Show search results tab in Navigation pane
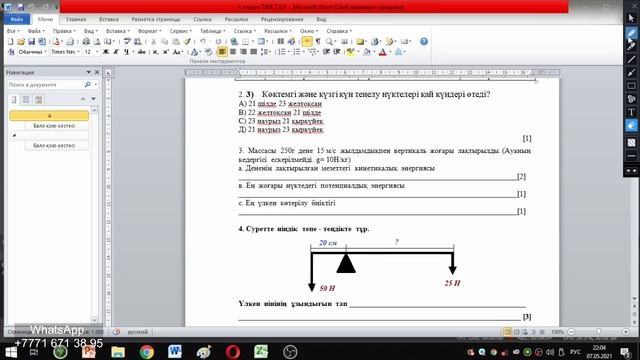 tap(39, 100)
